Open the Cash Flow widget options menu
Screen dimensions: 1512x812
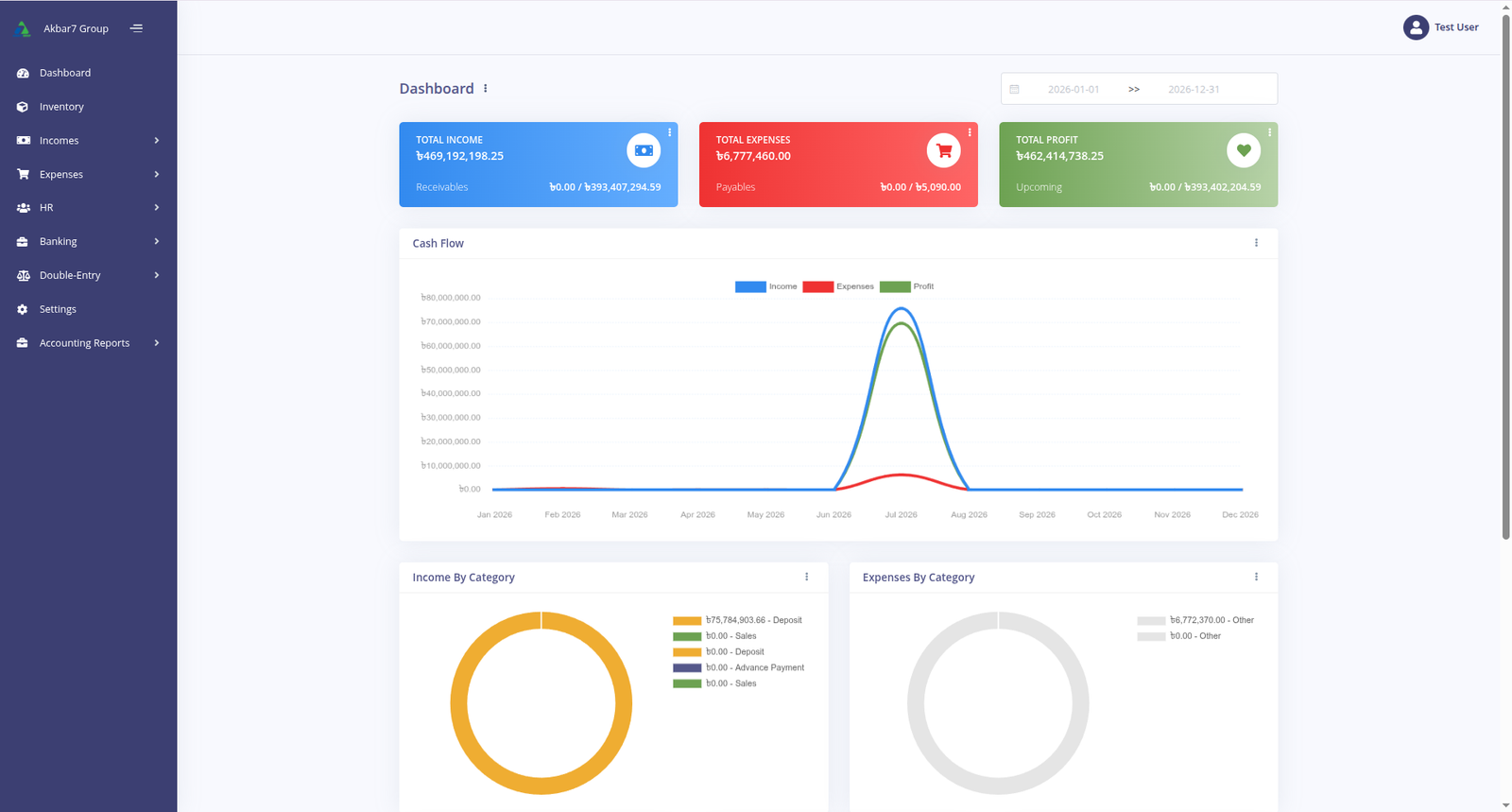(1256, 243)
